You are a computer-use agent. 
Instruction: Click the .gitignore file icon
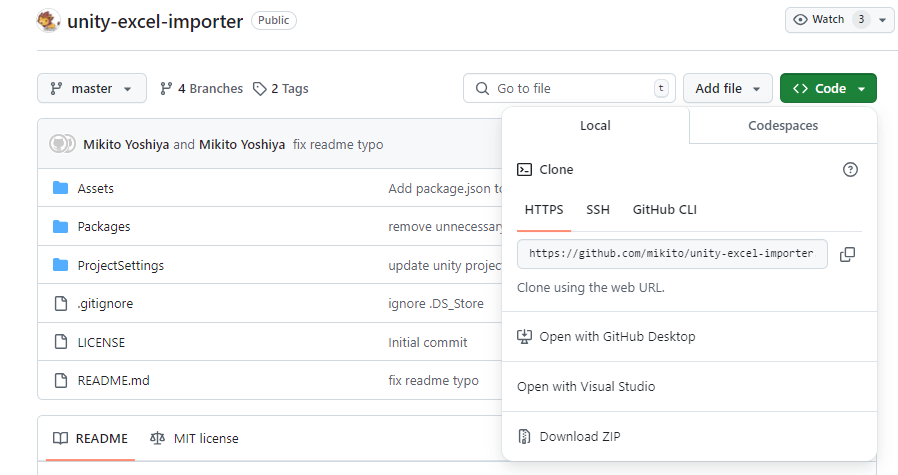click(x=61, y=303)
